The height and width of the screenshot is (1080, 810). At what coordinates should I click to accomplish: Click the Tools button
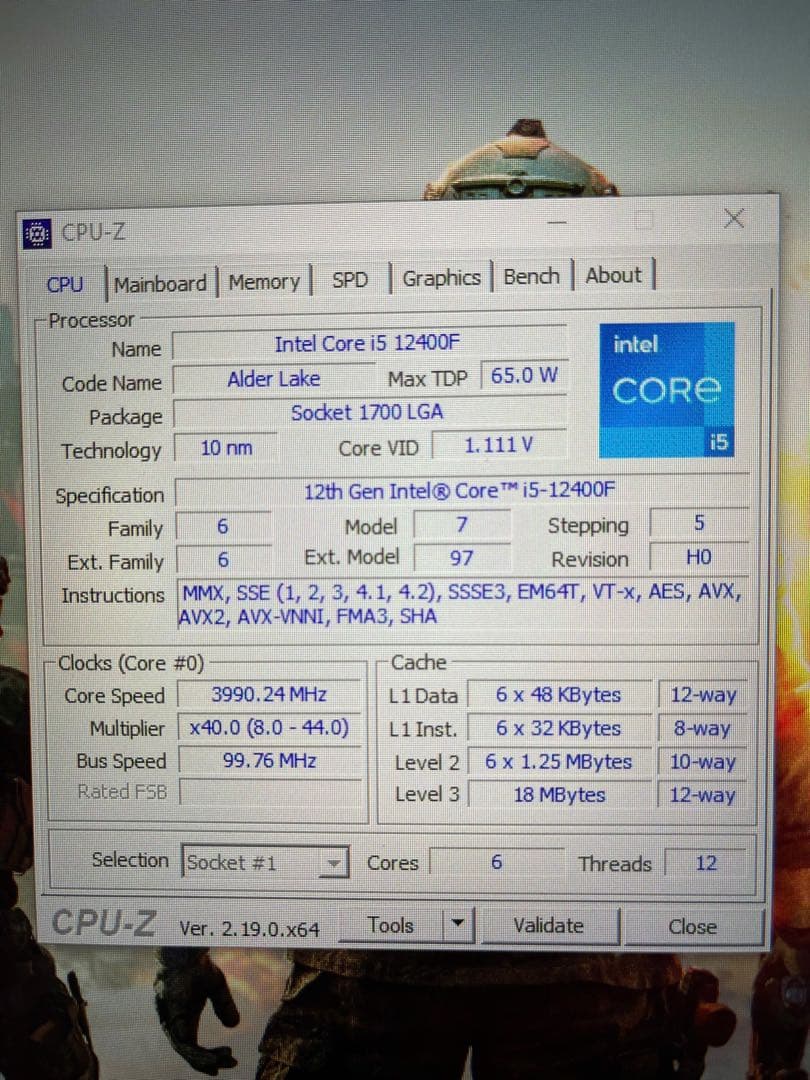tap(391, 924)
